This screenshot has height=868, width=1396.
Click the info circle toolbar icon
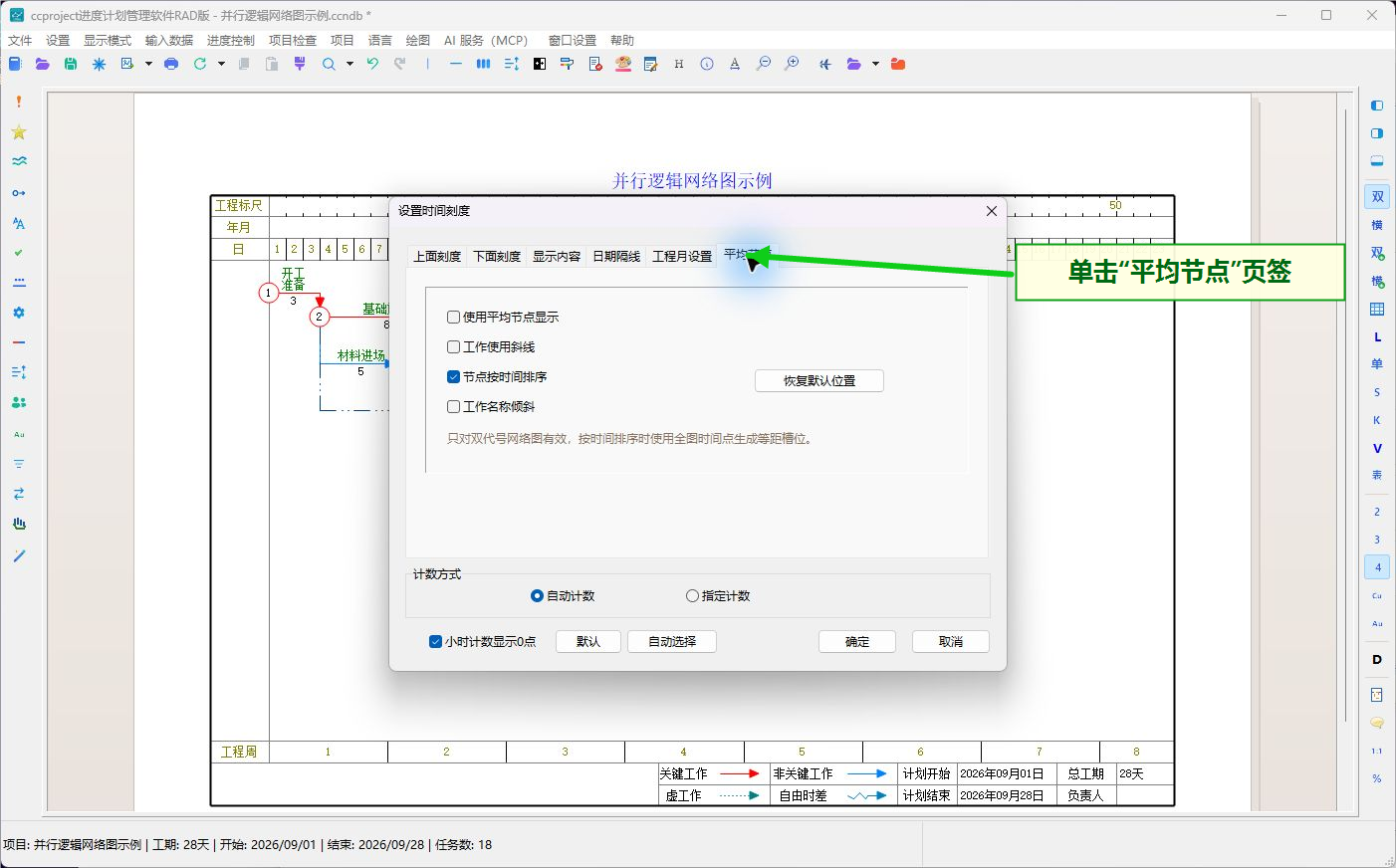point(707,64)
